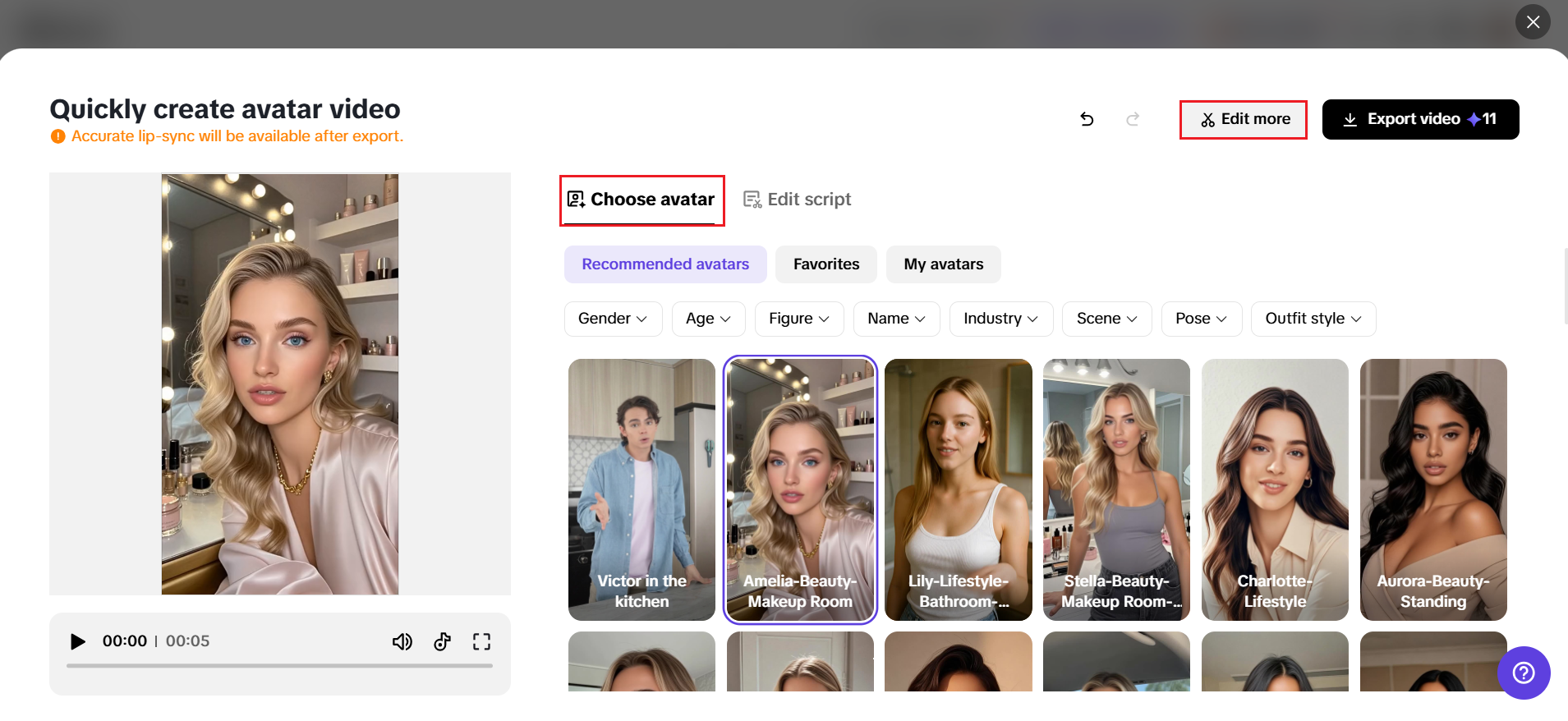The image size is (1568, 721).
Task: Click the redo arrow icon
Action: pyautogui.click(x=1133, y=119)
